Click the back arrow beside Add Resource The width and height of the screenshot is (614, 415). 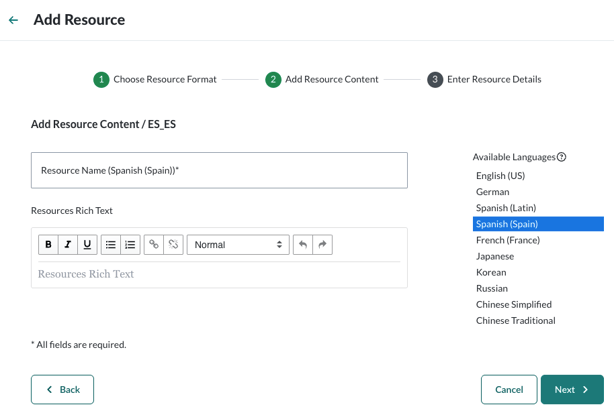(x=13, y=20)
